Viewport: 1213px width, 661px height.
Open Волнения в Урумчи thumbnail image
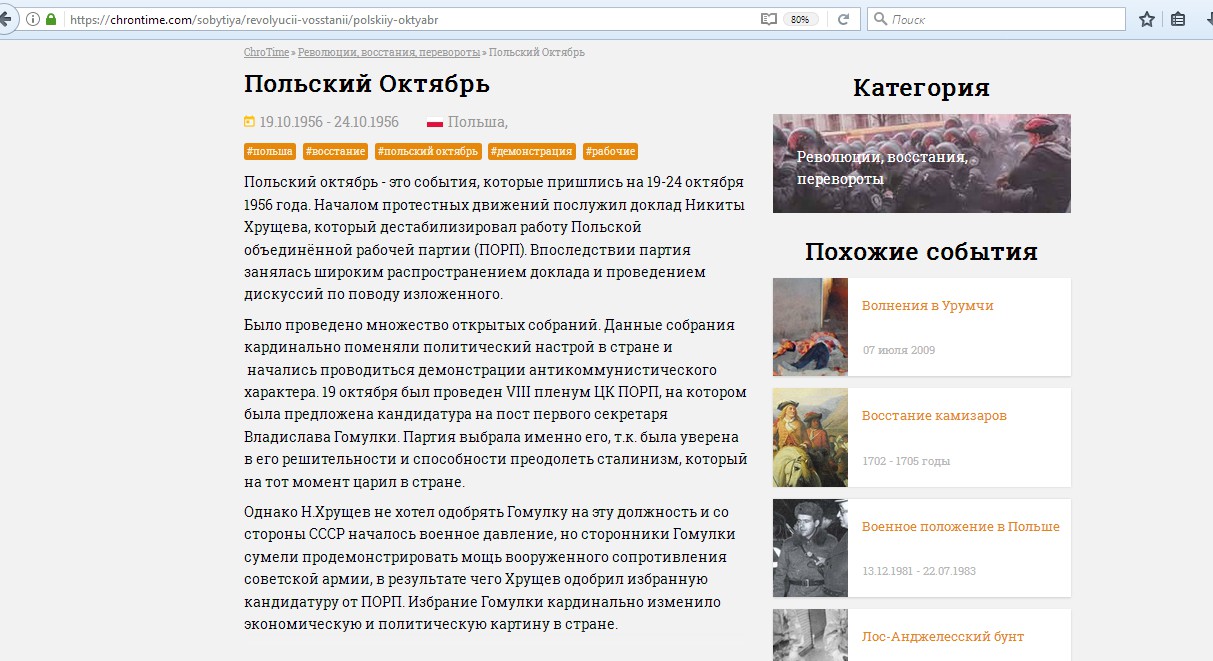click(x=810, y=327)
